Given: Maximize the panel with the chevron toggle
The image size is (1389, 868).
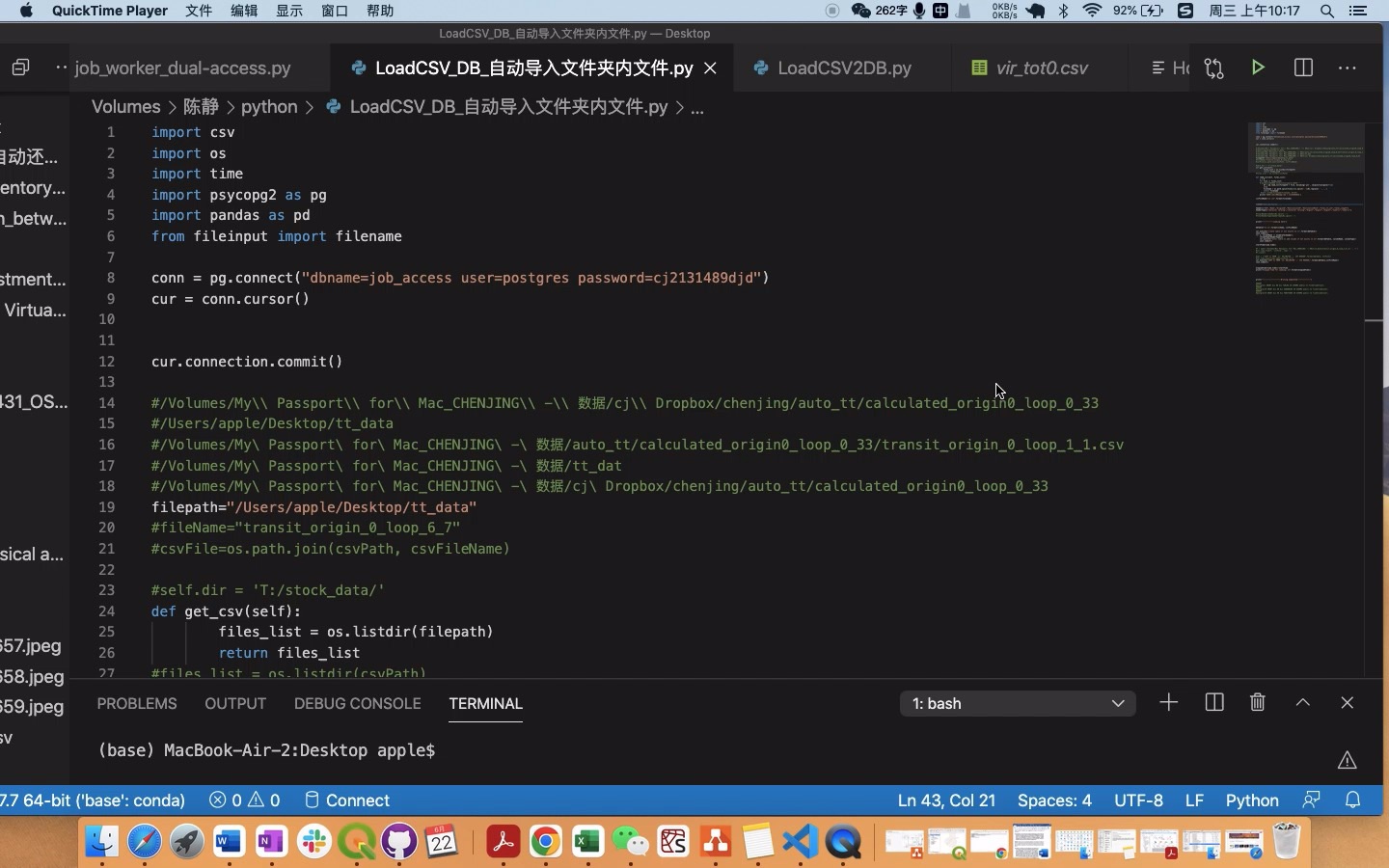Looking at the screenshot, I should coord(1302,703).
